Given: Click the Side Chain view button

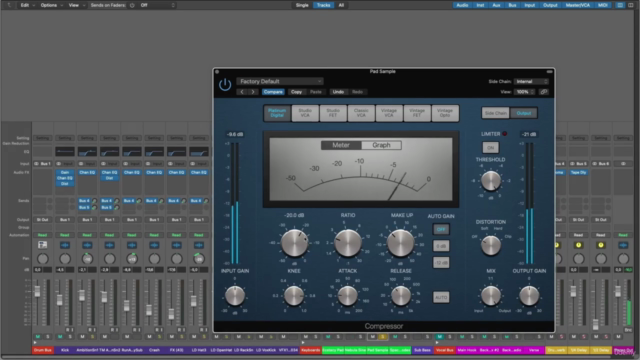Looking at the screenshot, I should click(496, 113).
